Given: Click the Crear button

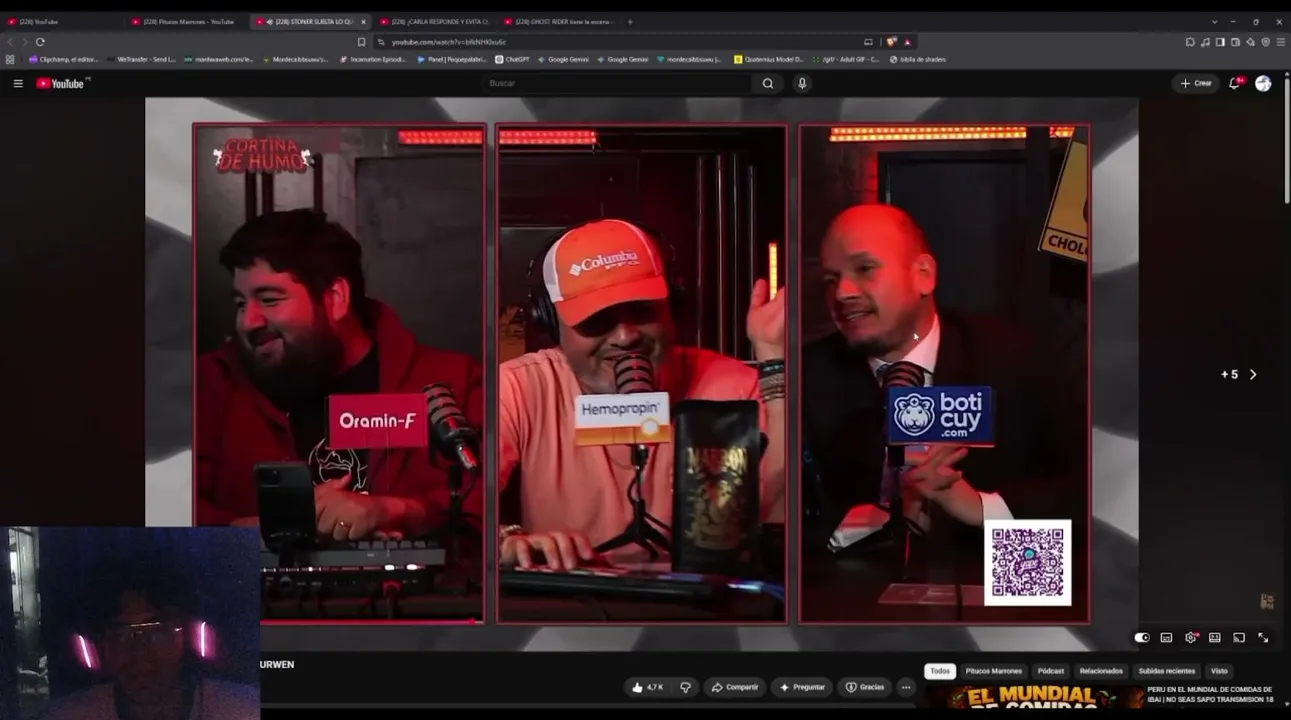Looking at the screenshot, I should click(1196, 84).
